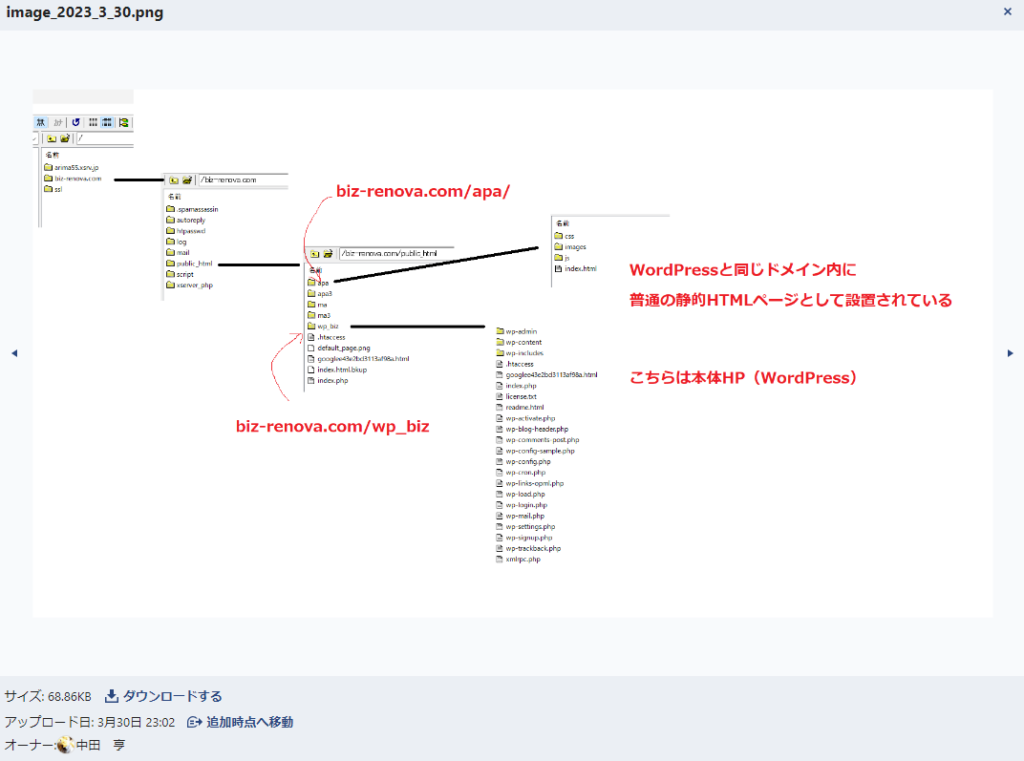Click the xserver_php folder in the picture
Image resolution: width=1024 pixels, height=761 pixels.
(190, 285)
